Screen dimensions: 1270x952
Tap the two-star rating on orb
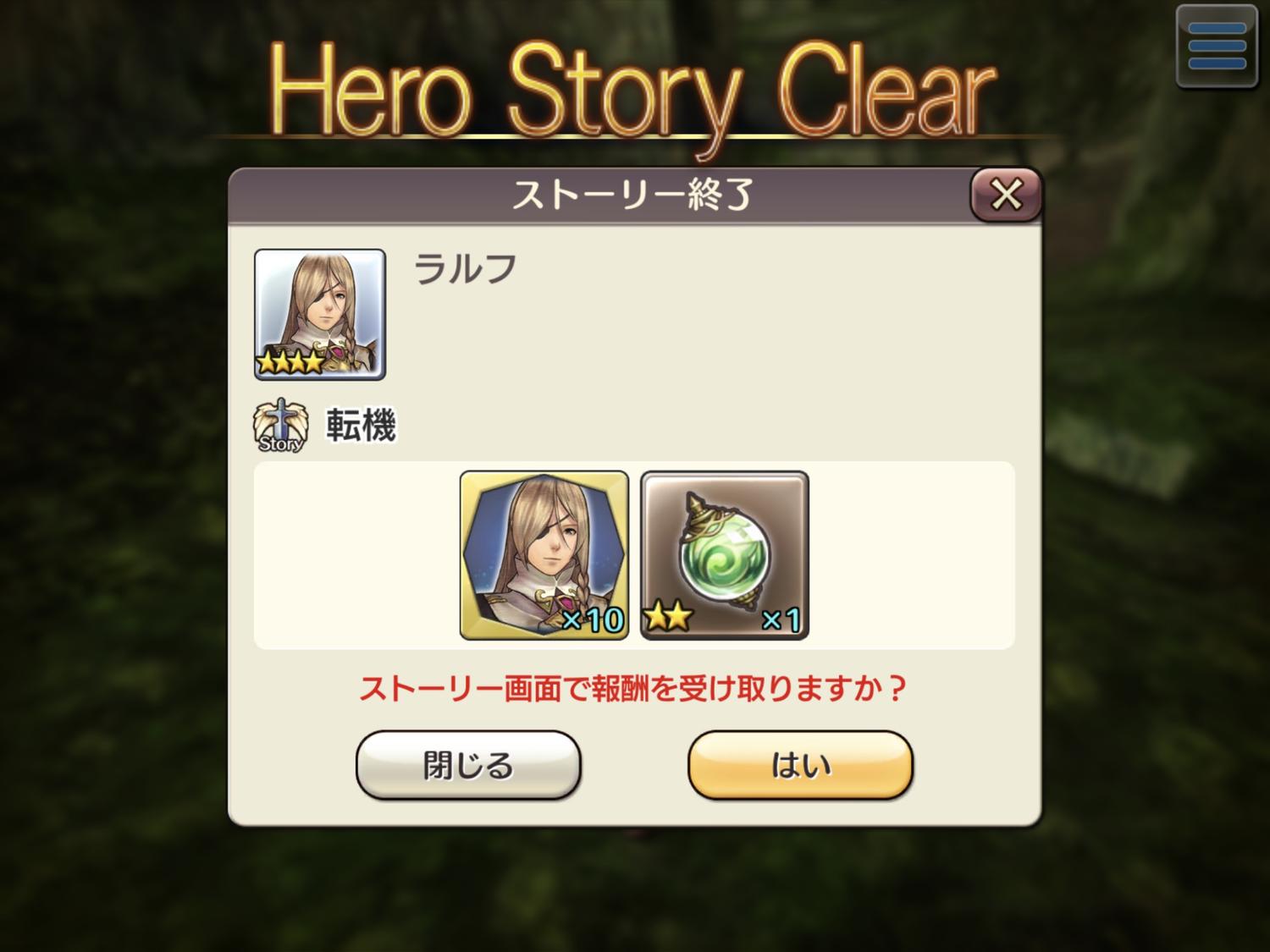coord(668,618)
